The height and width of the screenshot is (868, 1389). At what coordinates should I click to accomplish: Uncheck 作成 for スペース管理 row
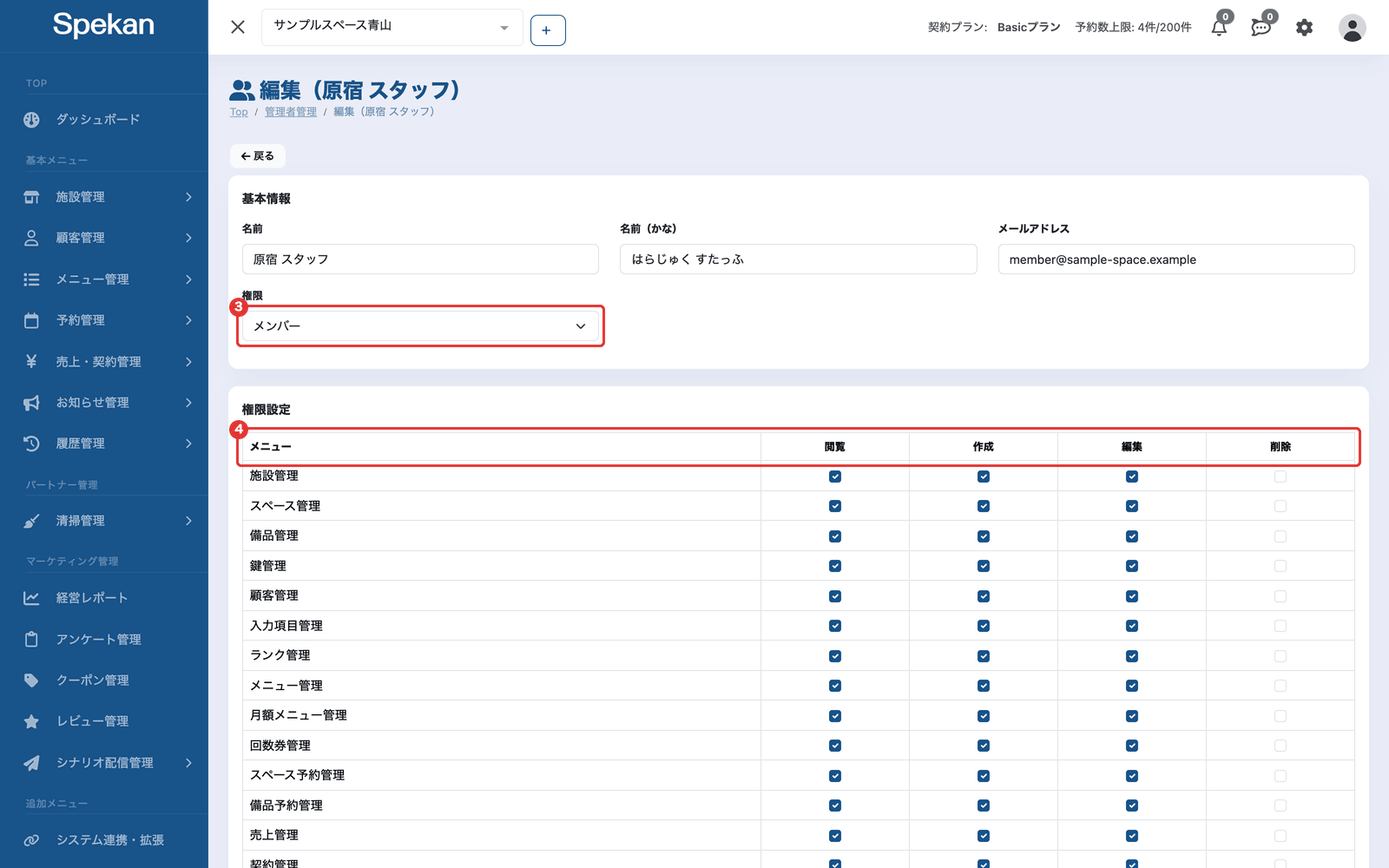point(984,506)
